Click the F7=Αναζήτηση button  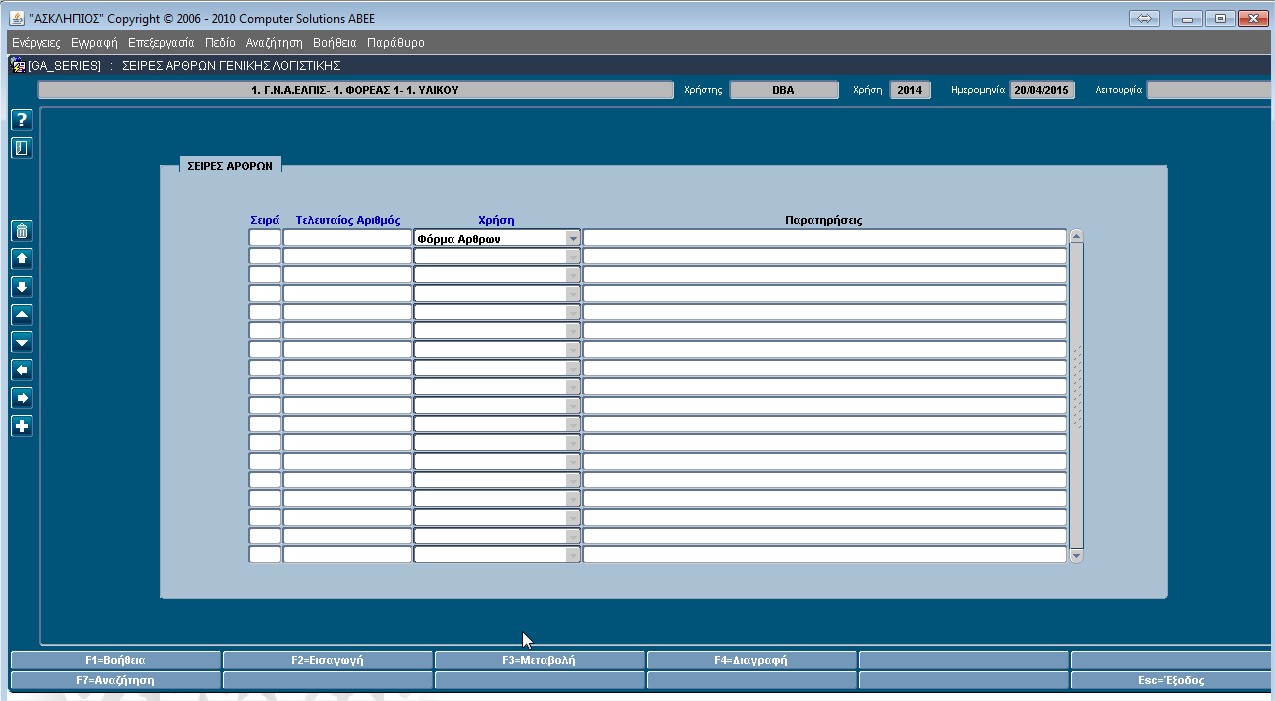115,680
